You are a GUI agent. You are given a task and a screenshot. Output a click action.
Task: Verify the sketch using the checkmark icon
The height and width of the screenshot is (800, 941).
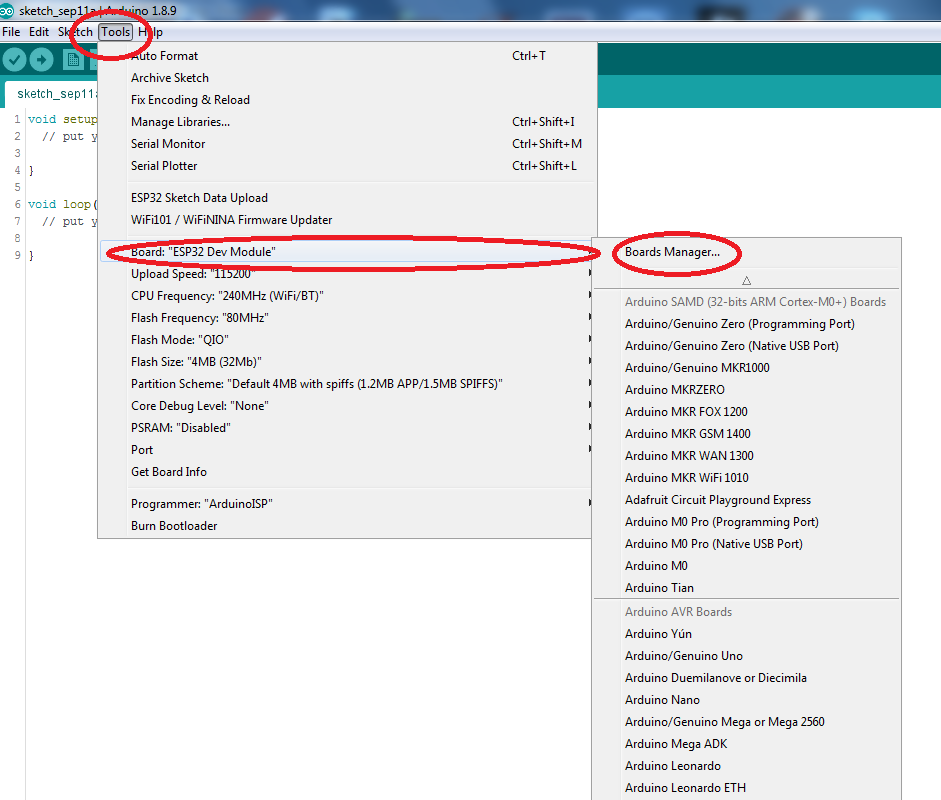point(14,59)
